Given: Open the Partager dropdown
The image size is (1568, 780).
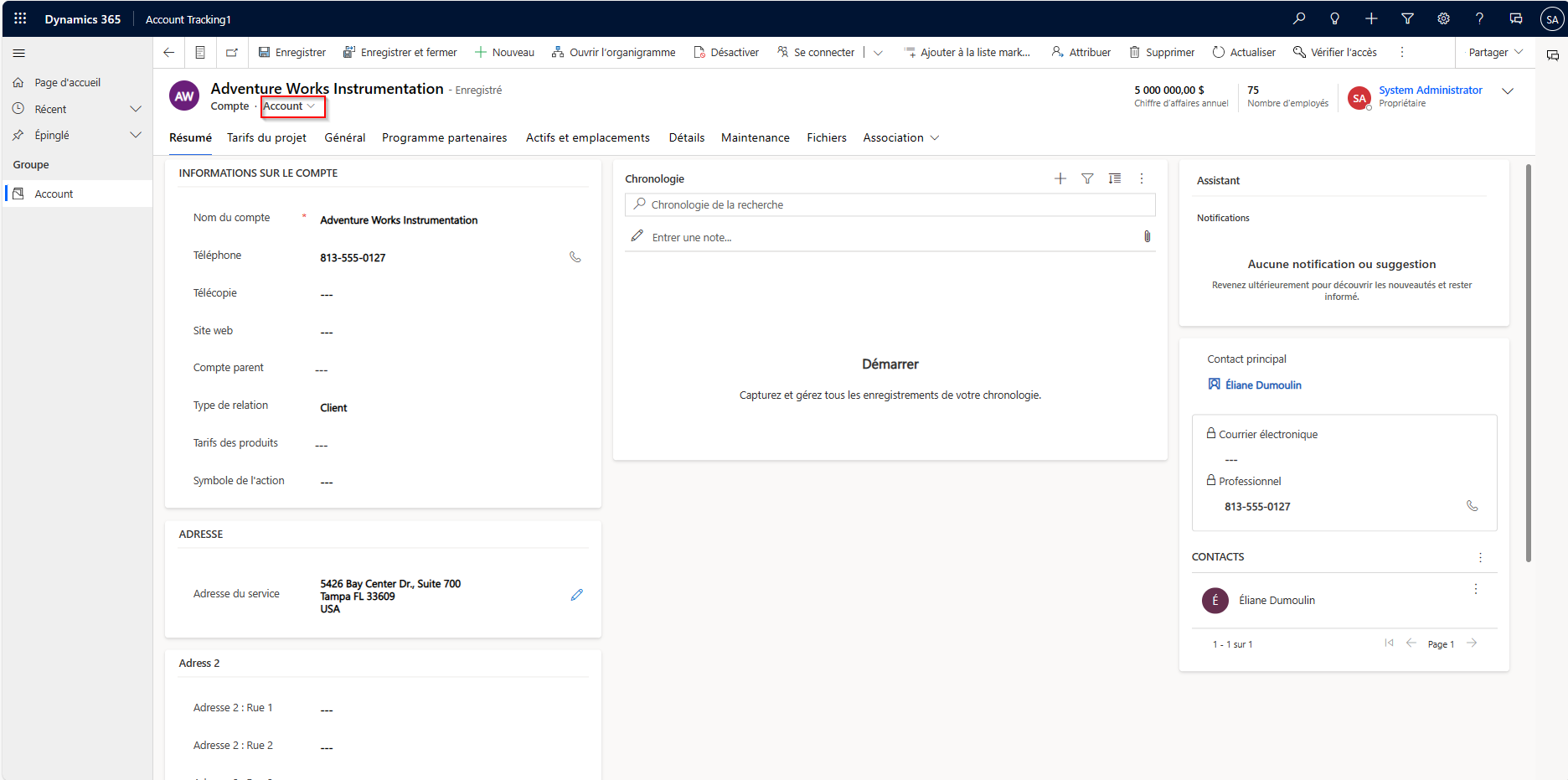Looking at the screenshot, I should coord(1495,52).
